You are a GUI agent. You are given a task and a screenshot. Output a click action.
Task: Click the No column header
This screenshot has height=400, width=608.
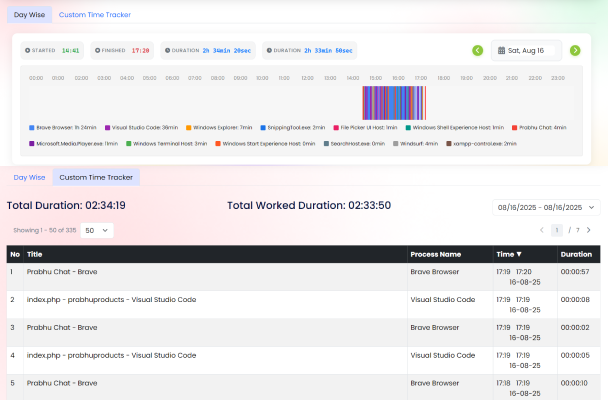pos(15,254)
